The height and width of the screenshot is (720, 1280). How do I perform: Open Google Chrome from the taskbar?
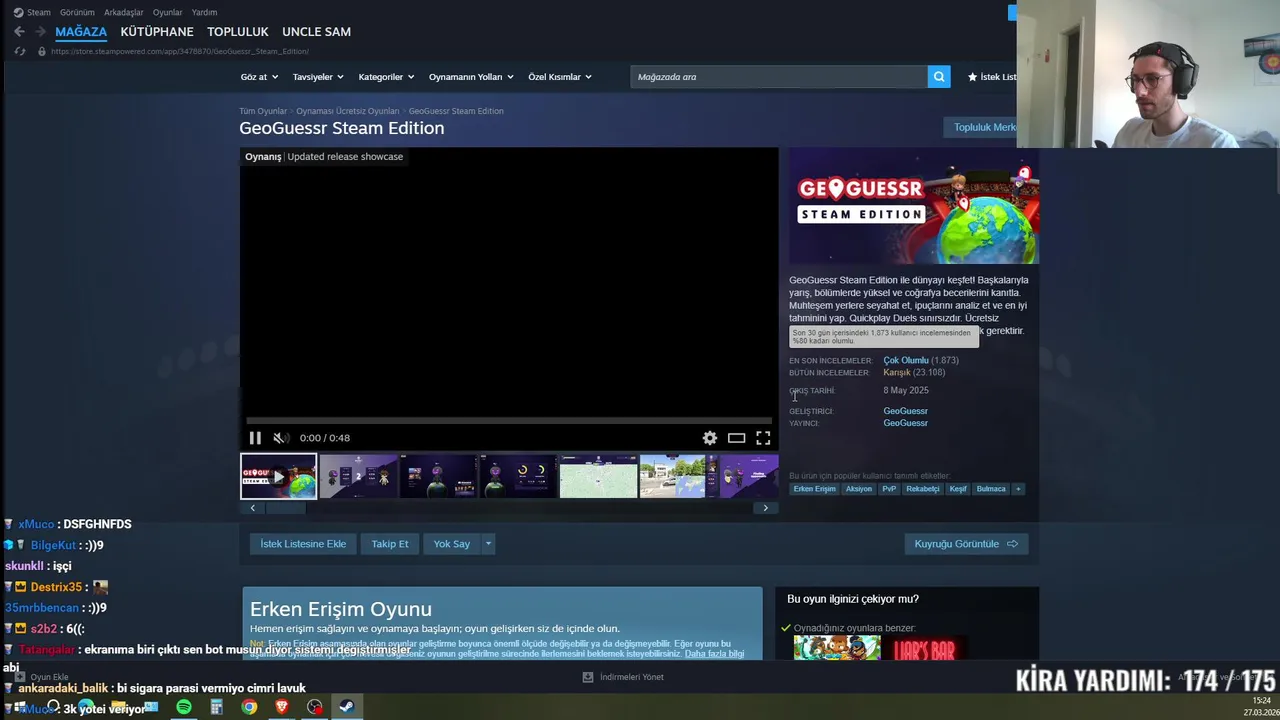249,707
